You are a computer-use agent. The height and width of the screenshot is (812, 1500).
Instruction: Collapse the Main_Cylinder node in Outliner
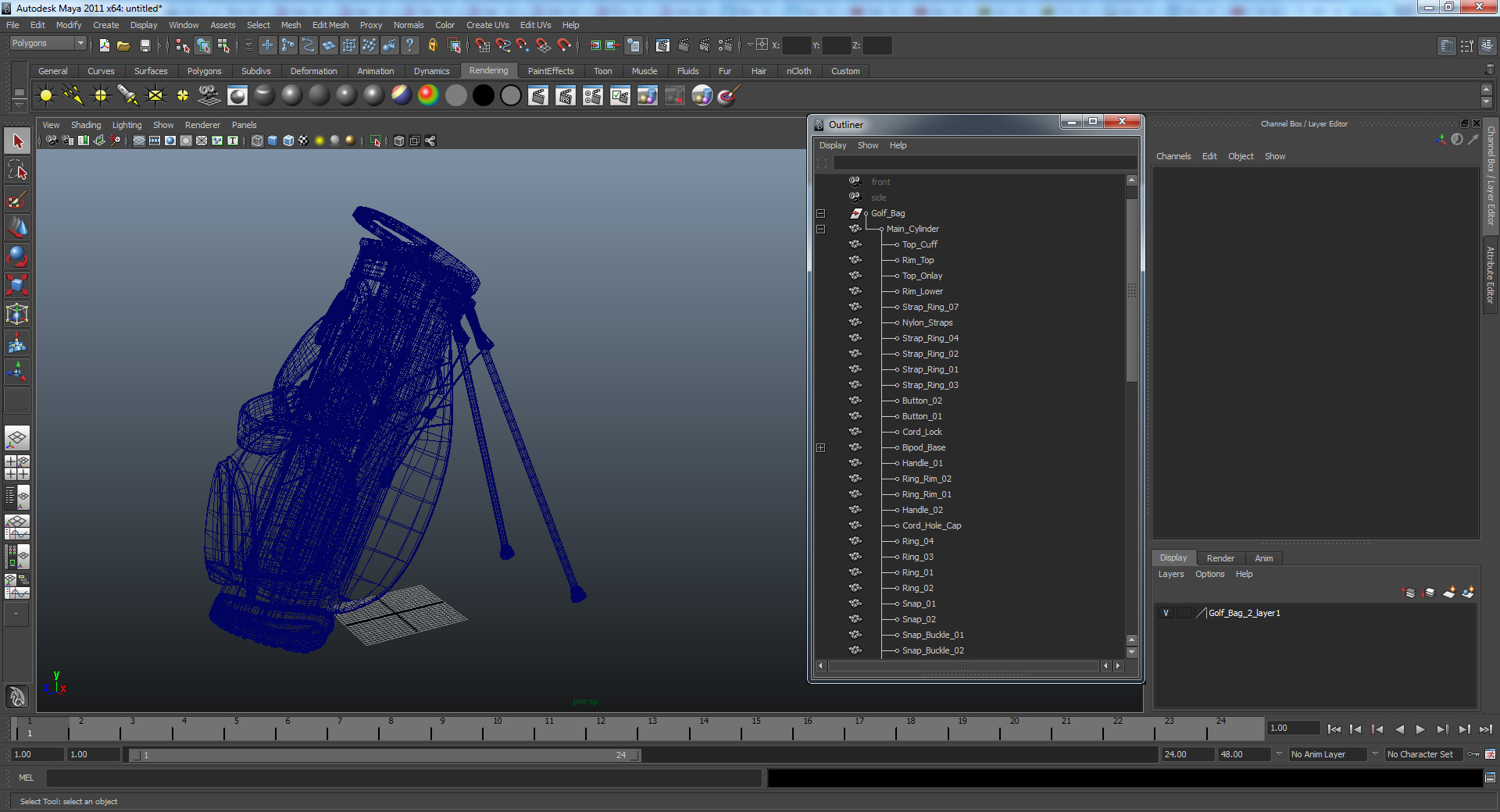tap(820, 229)
